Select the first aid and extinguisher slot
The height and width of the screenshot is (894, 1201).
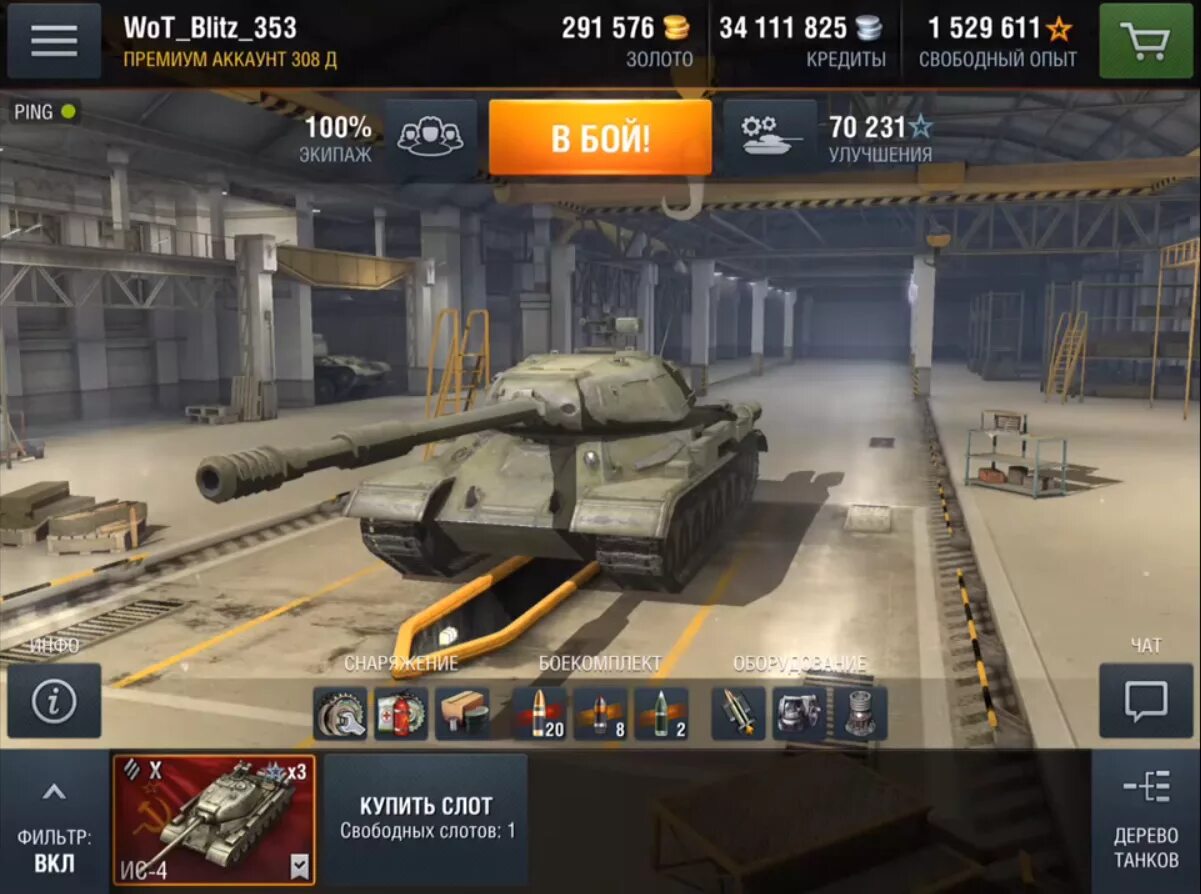pos(401,713)
